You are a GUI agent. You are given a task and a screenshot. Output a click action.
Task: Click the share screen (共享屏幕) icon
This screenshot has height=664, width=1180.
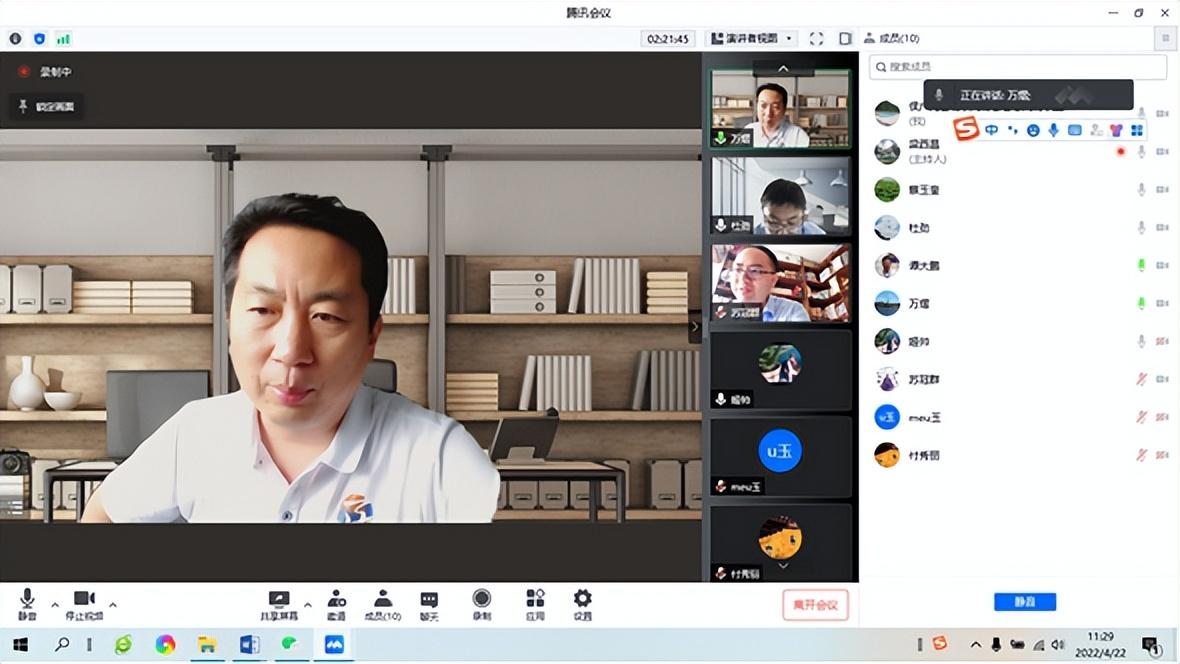click(279, 600)
